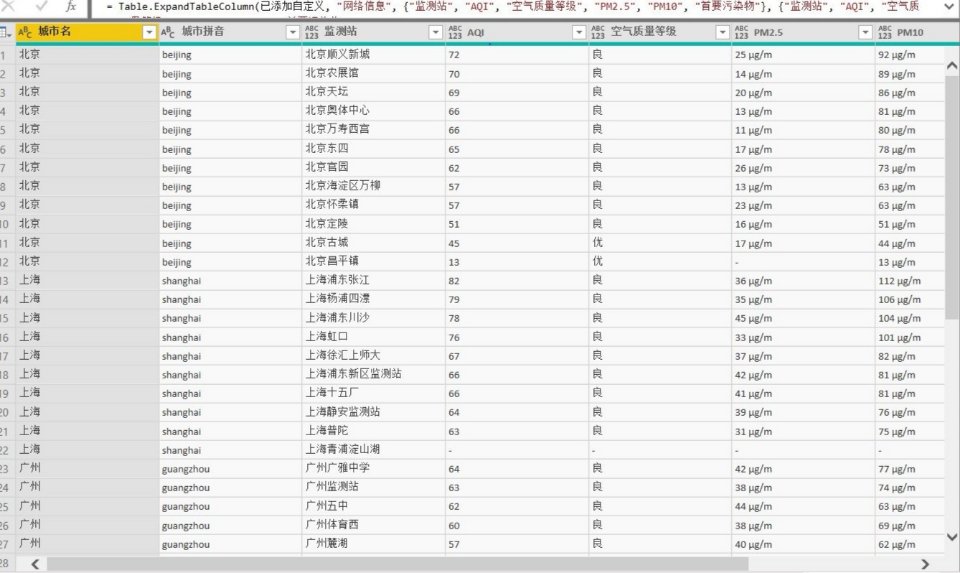Viewport: 960px width, 573px height.
Task: Expand the formula bar with the chevron
Action: pos(949,6)
